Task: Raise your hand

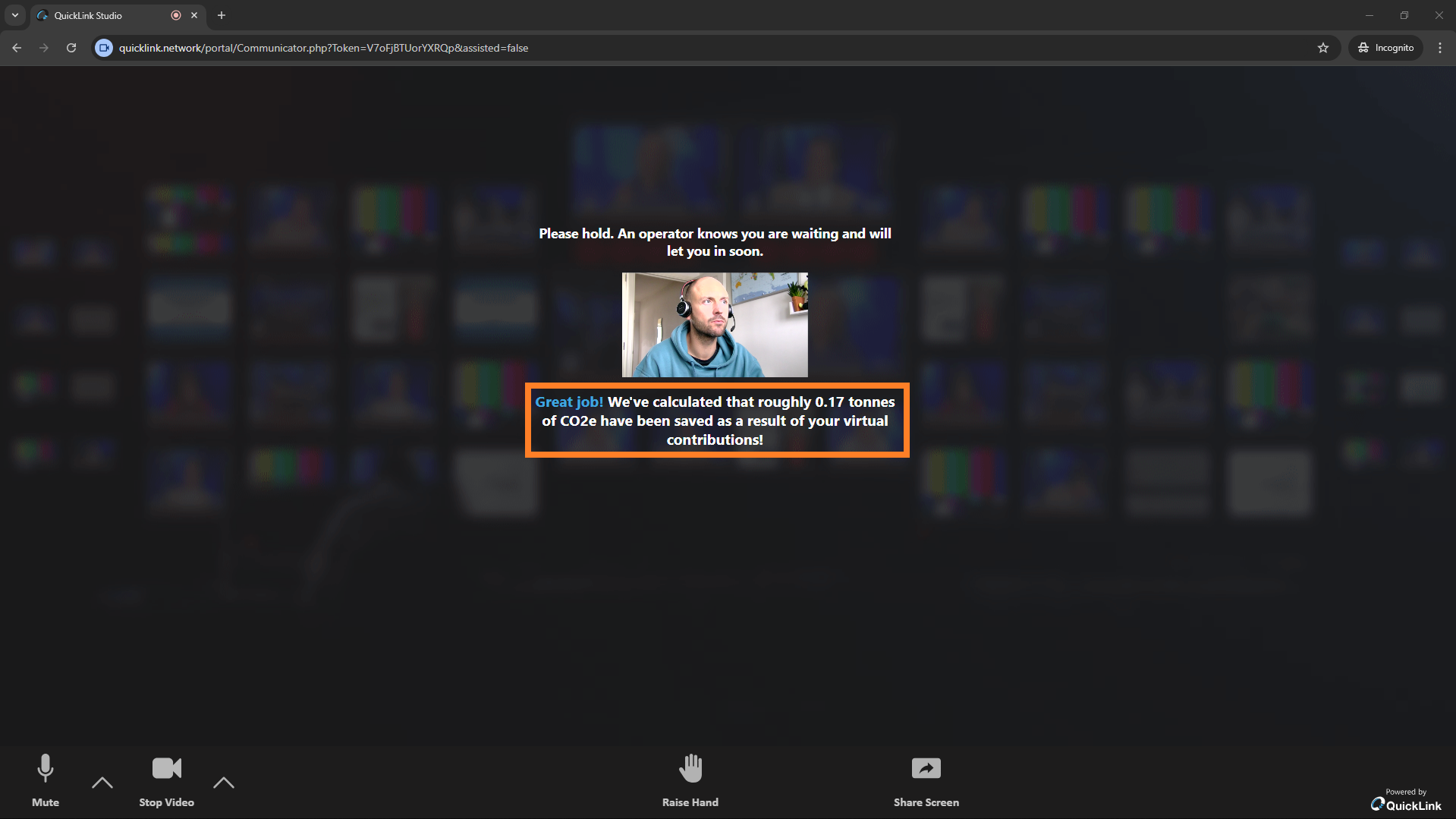Action: click(x=690, y=779)
